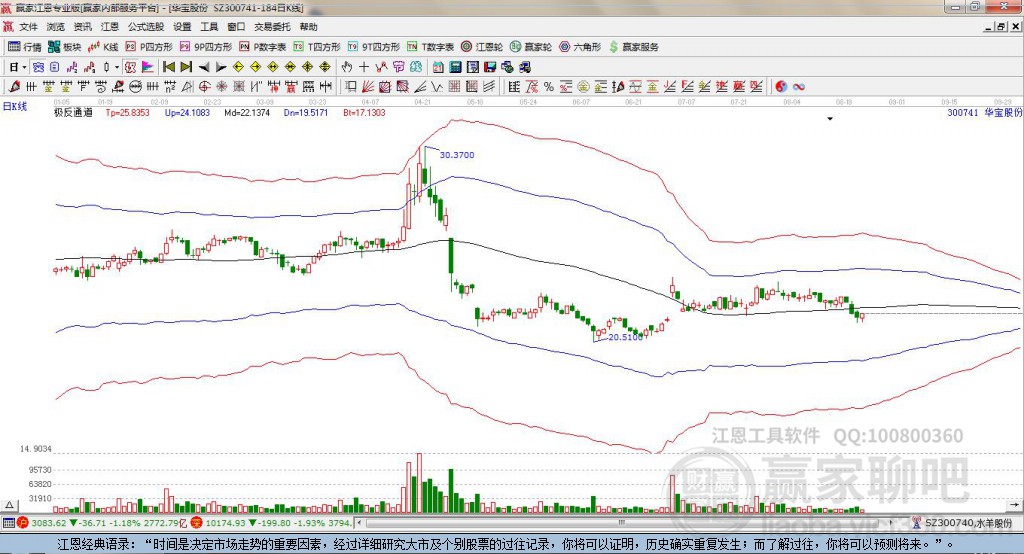Viewport: 1024px width, 554px height.
Task: Open the 文件 menu
Action: (28, 27)
